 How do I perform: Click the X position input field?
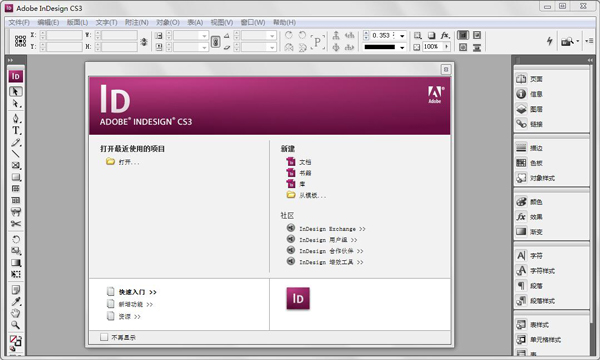click(x=64, y=35)
